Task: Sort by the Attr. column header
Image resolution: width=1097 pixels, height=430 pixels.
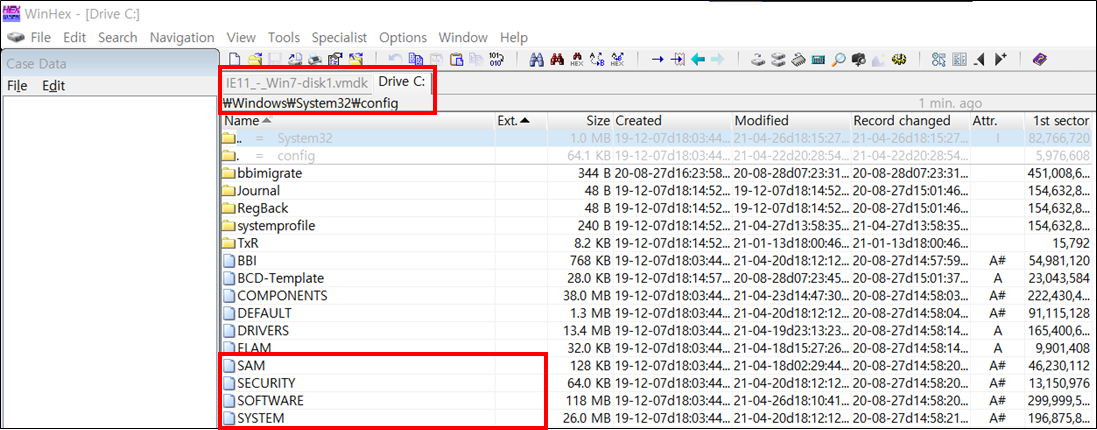Action: [997, 120]
